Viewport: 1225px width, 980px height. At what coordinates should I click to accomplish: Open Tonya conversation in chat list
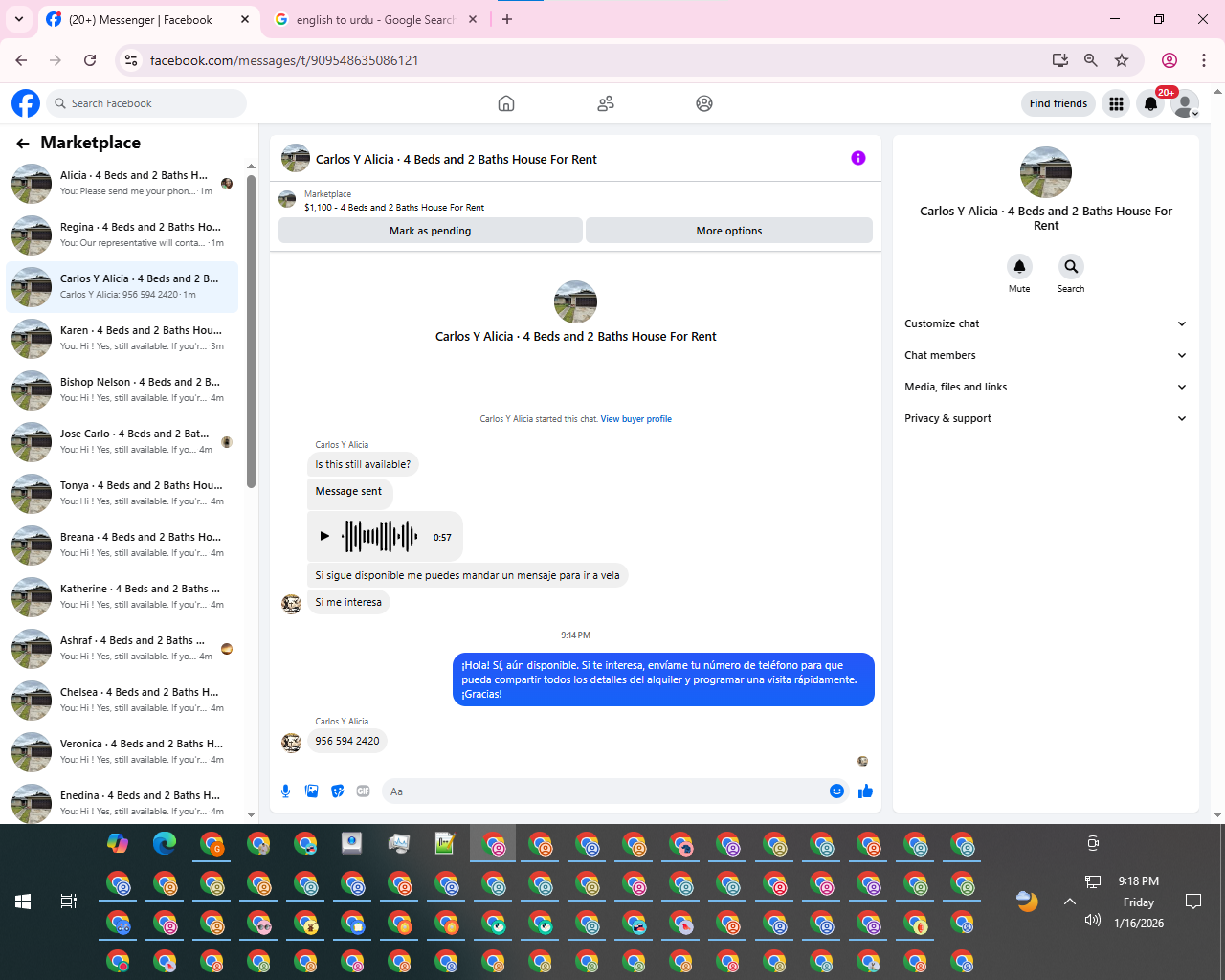tap(122, 493)
